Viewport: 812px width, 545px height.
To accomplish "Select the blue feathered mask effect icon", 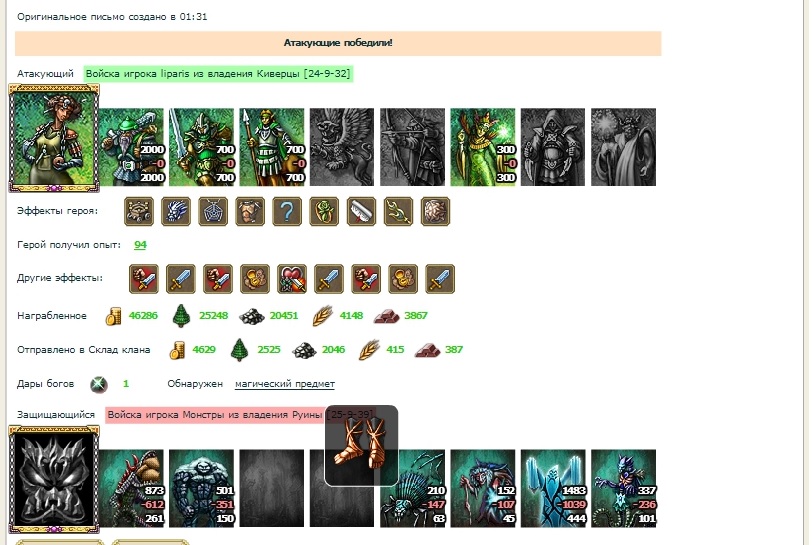I will click(176, 211).
